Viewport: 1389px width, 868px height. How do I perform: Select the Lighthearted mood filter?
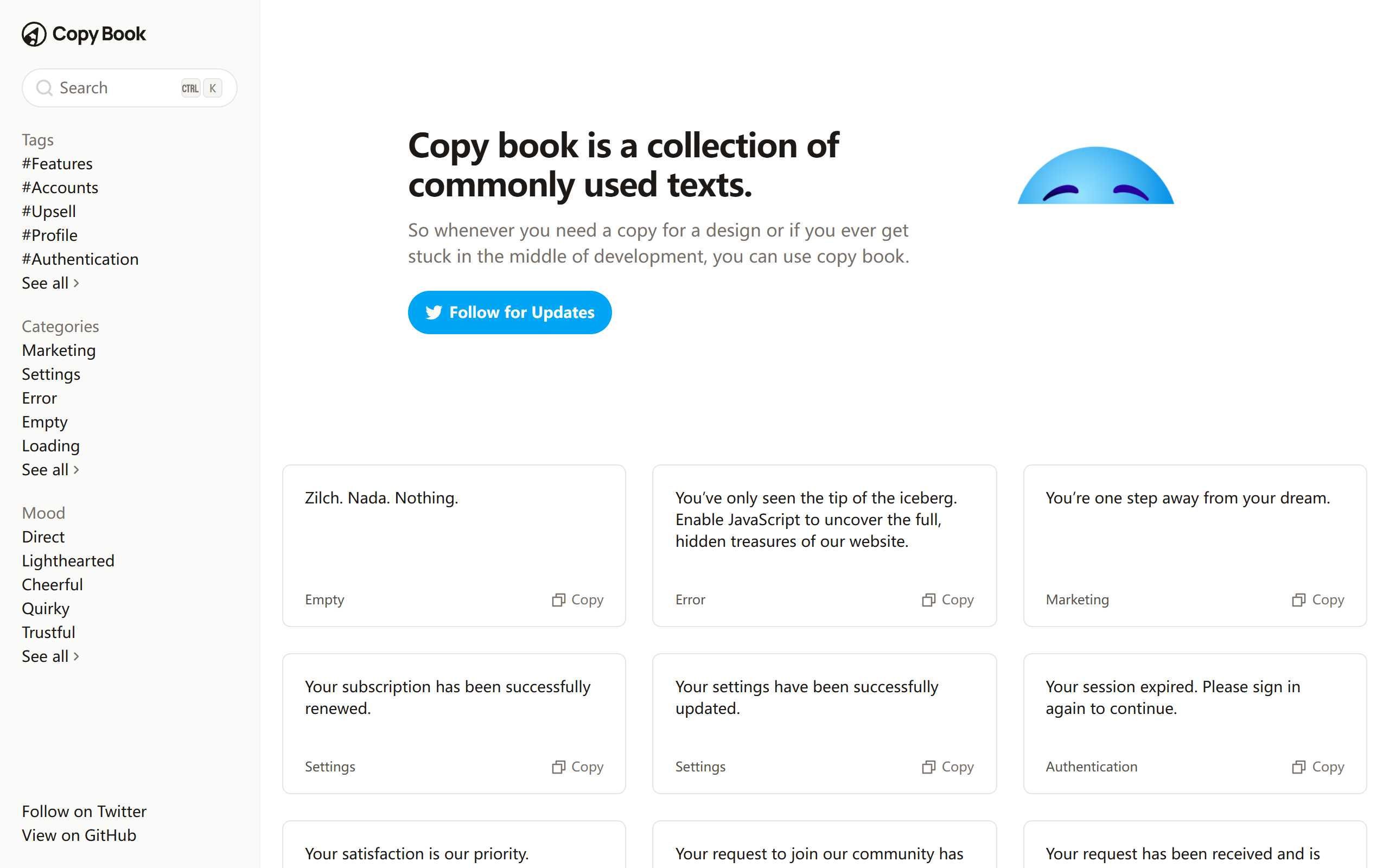coord(68,560)
